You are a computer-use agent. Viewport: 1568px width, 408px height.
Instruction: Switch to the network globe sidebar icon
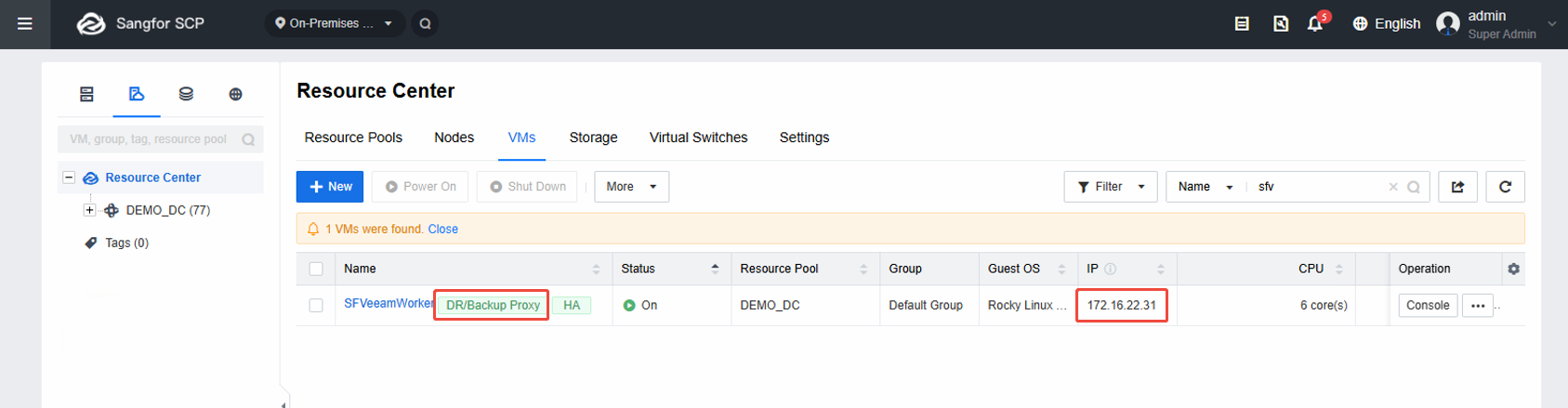[235, 94]
